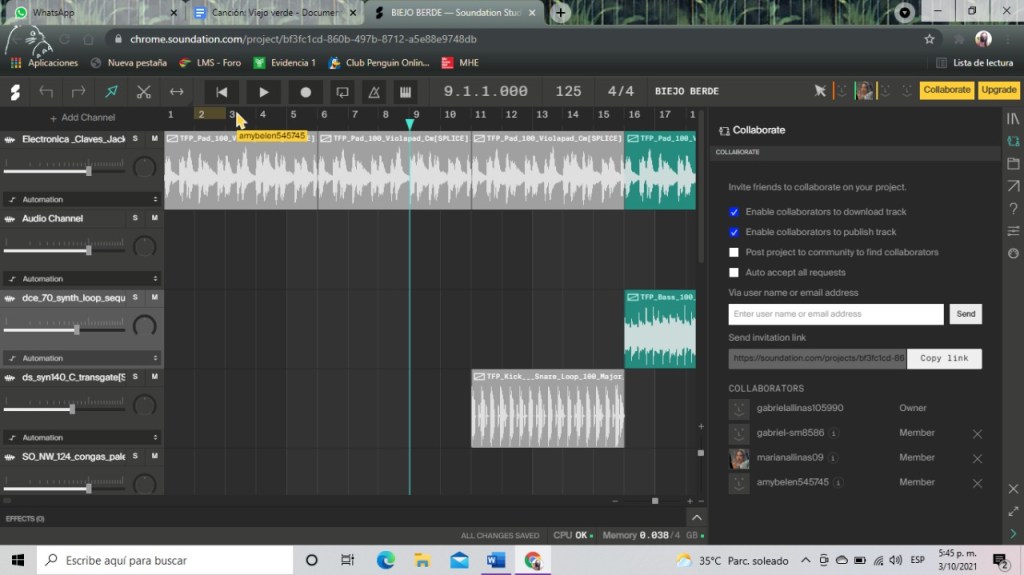Screen dimensions: 1024x575
Task: Switch to the WhatsApp browser tab
Action: coord(90,13)
